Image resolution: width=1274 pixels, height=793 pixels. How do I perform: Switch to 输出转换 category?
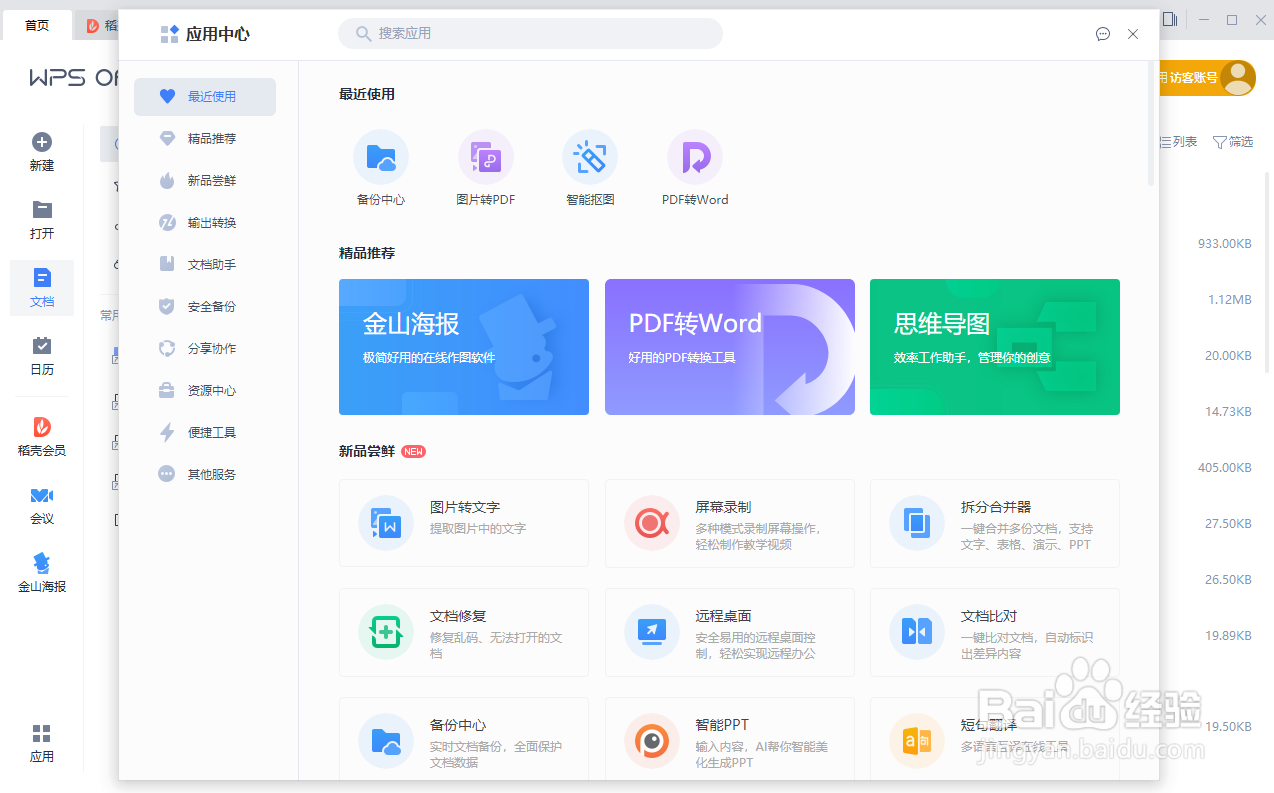[x=205, y=223]
